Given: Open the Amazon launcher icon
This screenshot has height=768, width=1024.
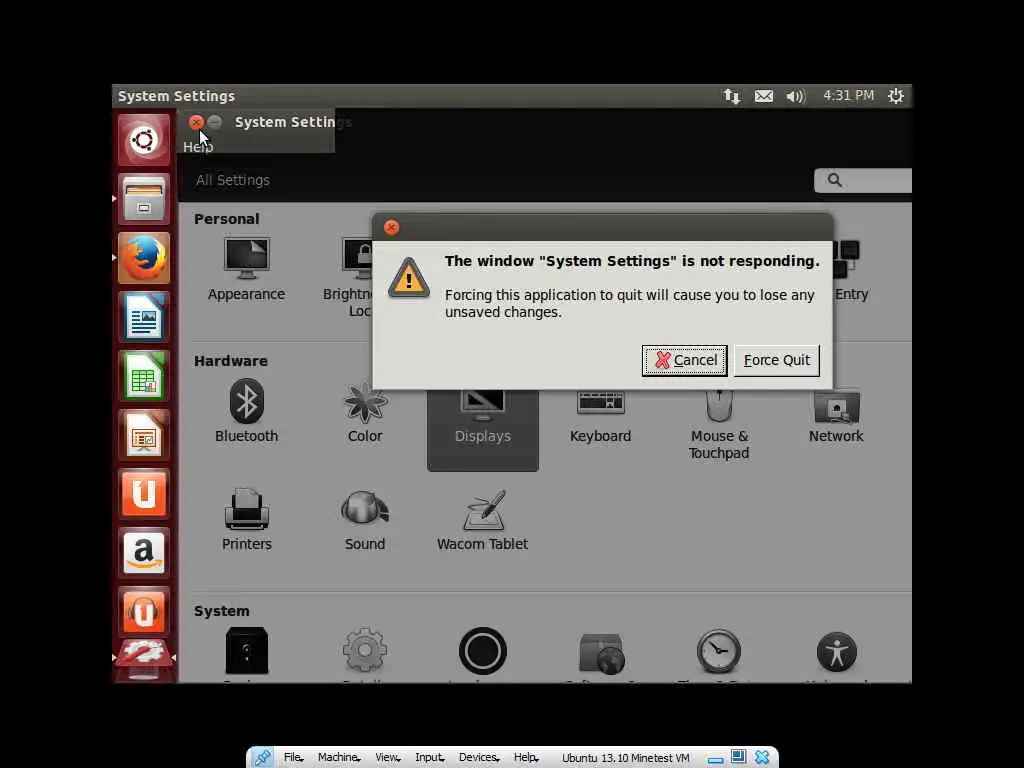Looking at the screenshot, I should pos(144,553).
